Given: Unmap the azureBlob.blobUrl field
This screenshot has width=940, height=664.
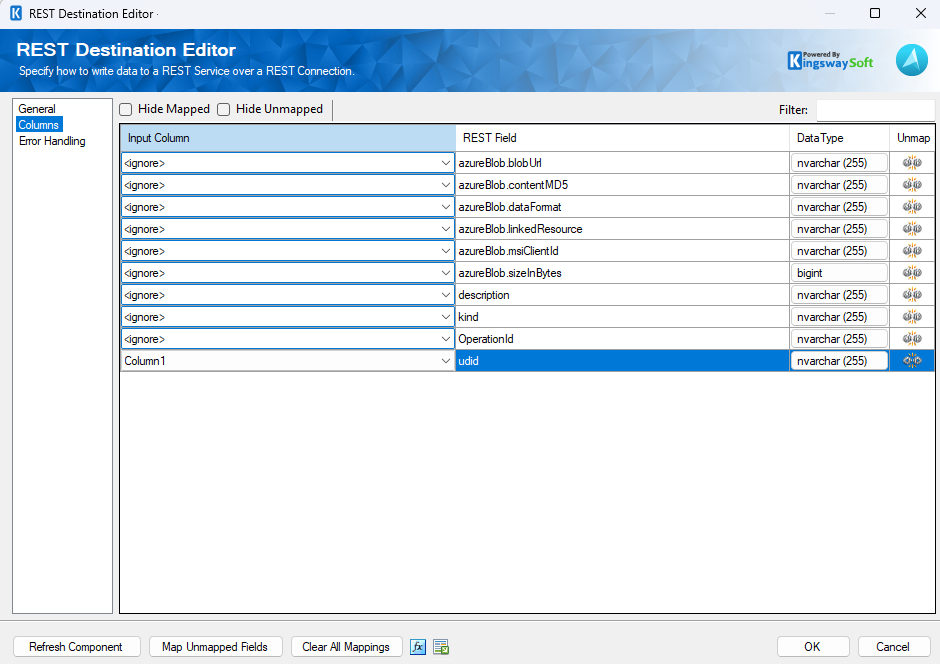Looking at the screenshot, I should tap(912, 162).
